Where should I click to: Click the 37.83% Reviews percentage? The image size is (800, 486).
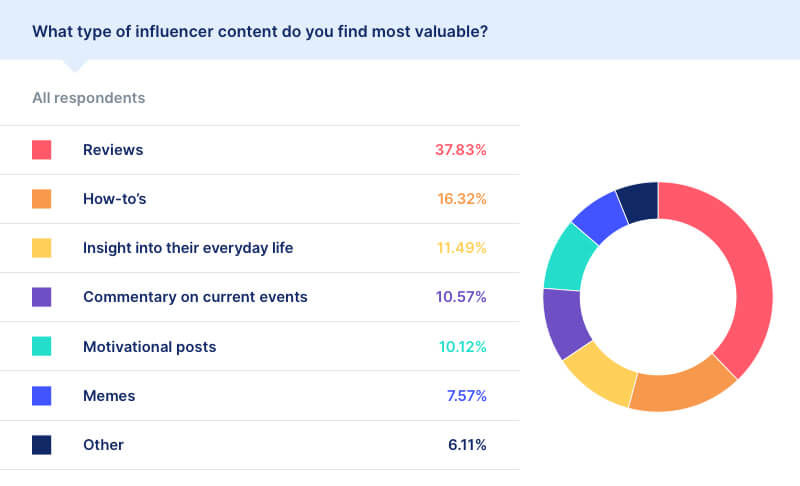tap(461, 150)
